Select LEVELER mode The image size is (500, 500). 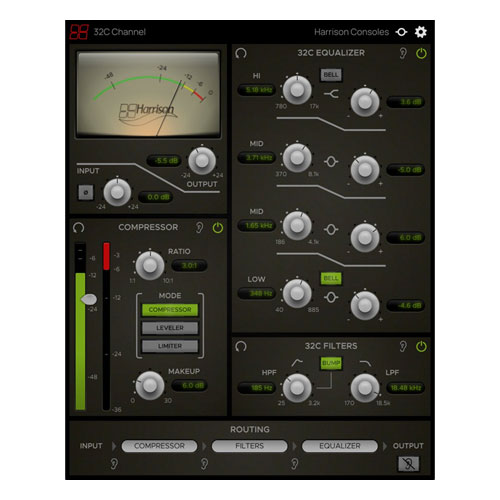click(x=170, y=328)
